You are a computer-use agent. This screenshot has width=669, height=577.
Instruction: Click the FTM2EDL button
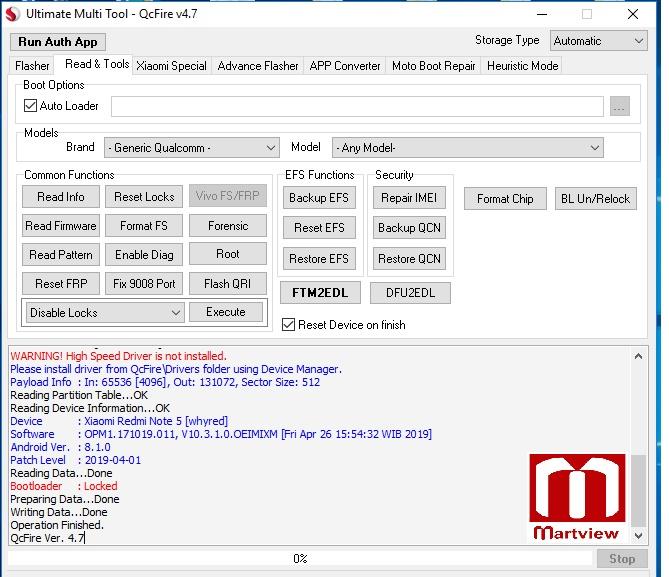click(x=319, y=293)
